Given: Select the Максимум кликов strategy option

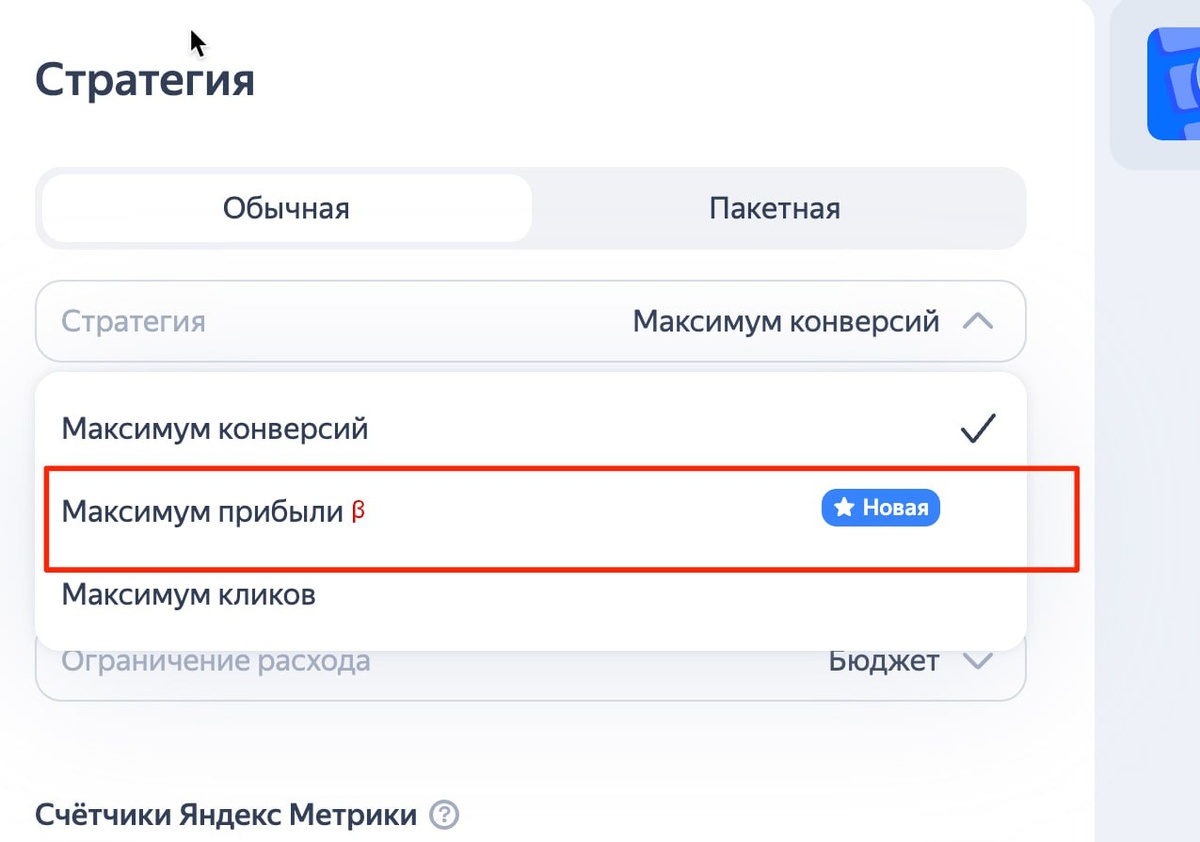Looking at the screenshot, I should pos(189,594).
